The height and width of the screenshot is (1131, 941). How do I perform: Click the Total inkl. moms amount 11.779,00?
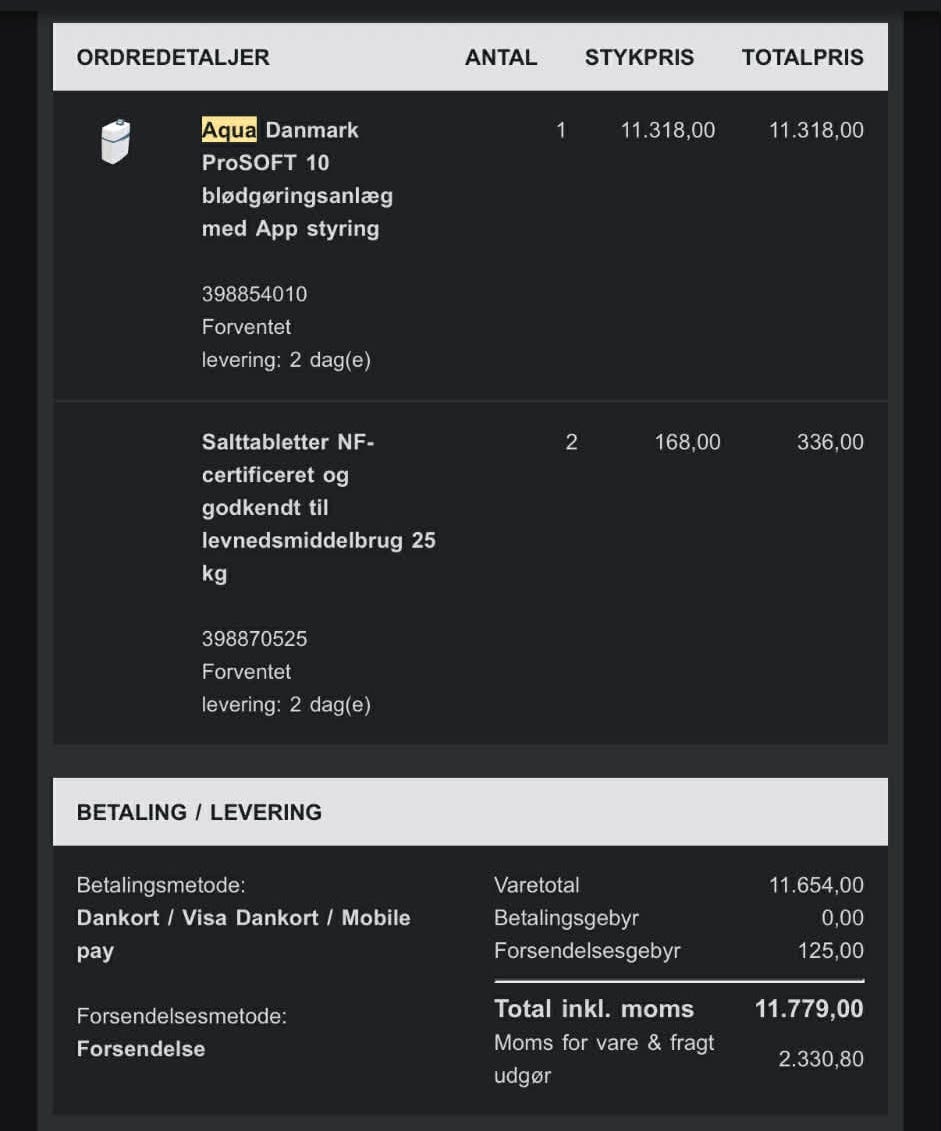pyautogui.click(x=809, y=1008)
